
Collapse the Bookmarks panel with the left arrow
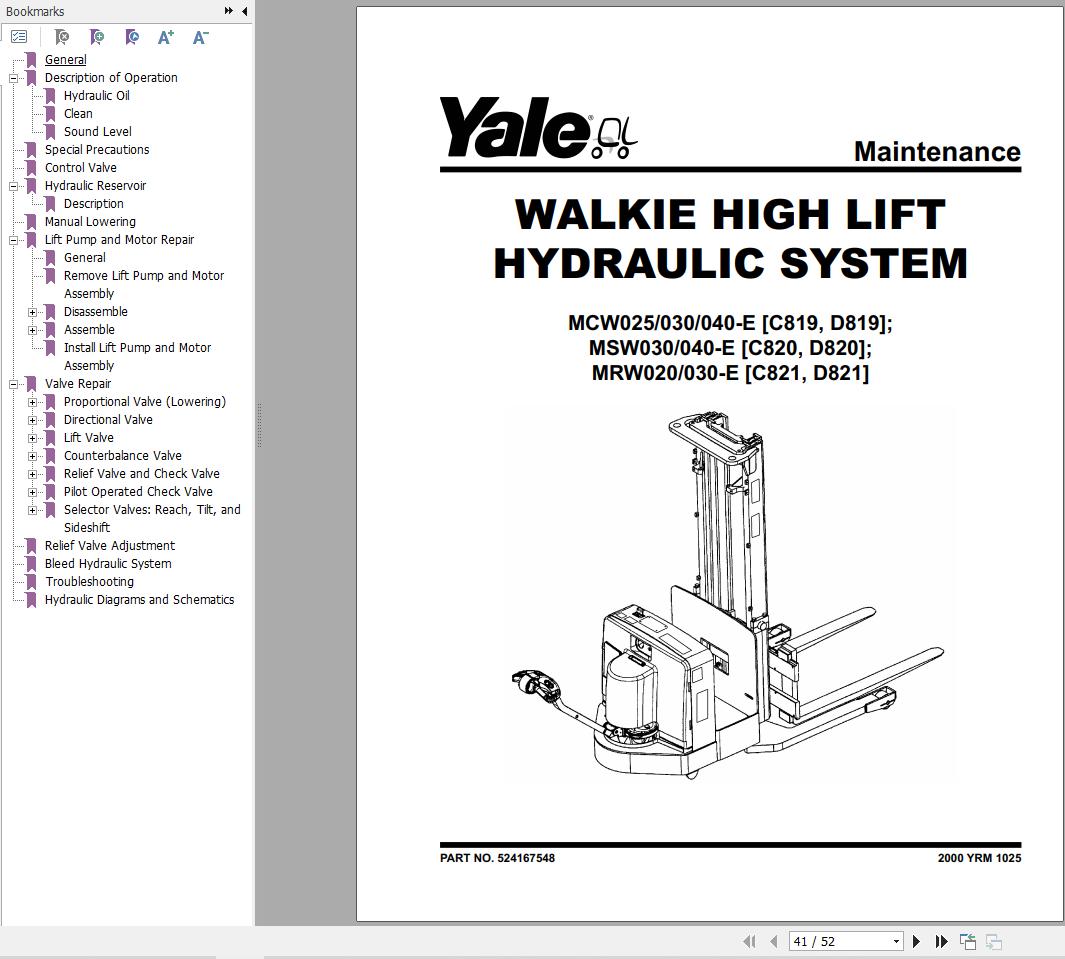click(245, 11)
